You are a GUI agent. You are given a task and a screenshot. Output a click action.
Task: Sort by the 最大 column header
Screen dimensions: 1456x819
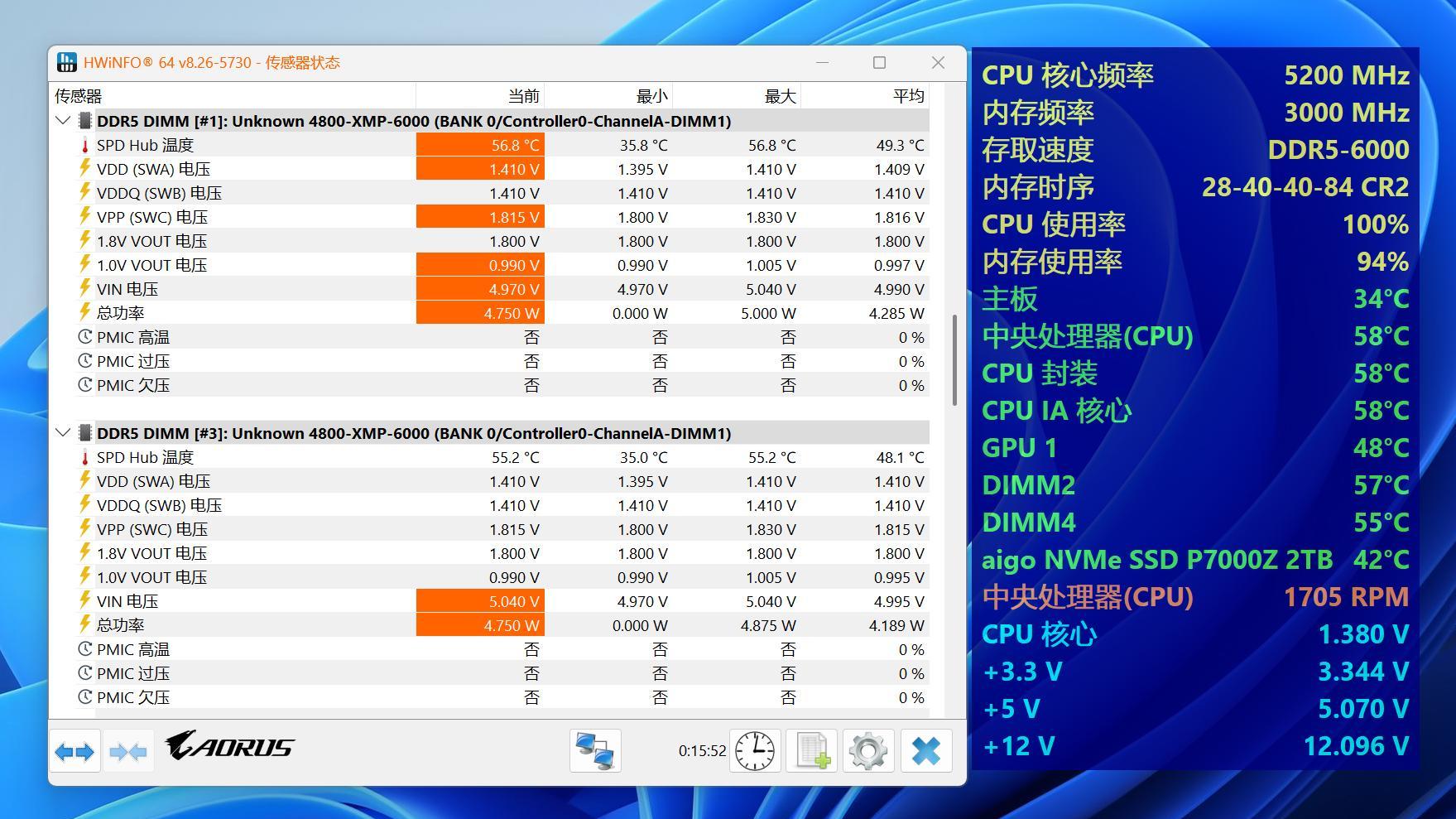pos(780,95)
